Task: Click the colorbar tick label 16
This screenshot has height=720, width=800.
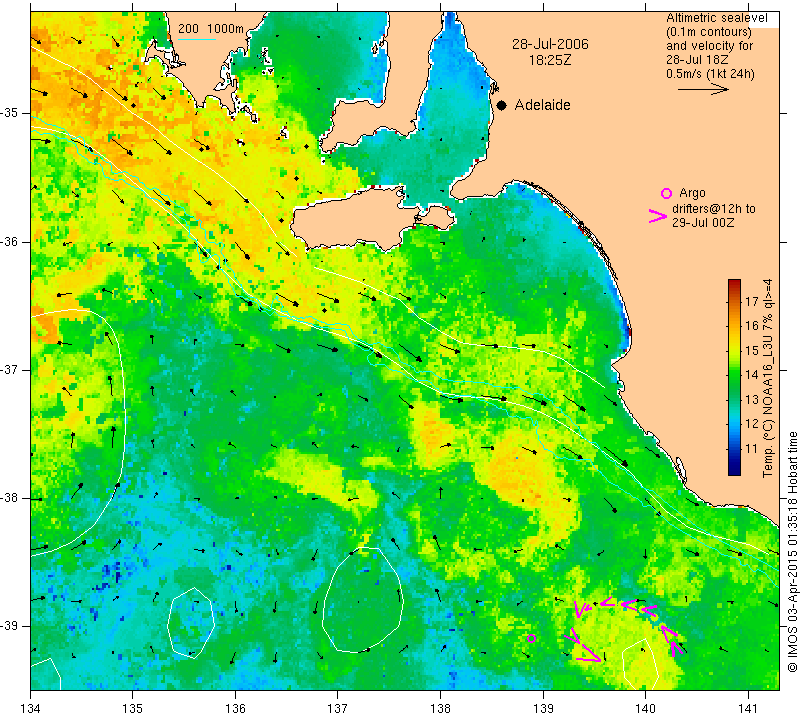Action: pos(752,326)
